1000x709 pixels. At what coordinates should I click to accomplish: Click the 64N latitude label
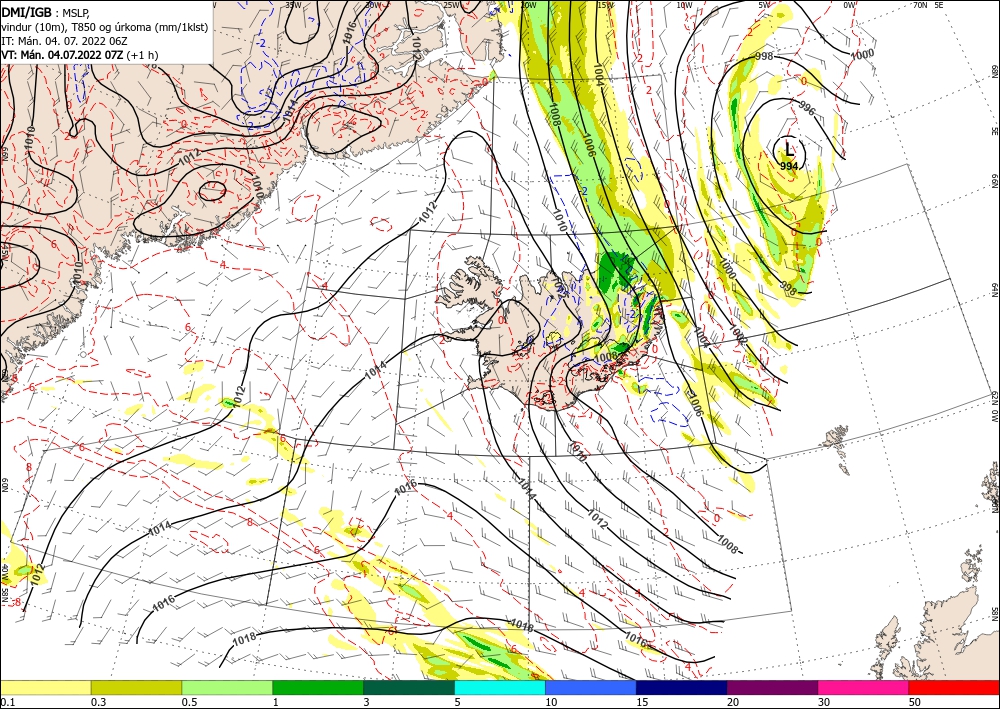(x=994, y=289)
